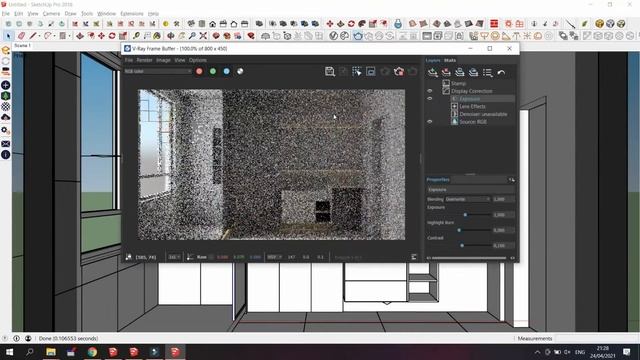This screenshot has width=640, height=360.
Task: Open Chrome from the Windows taskbar
Action: tap(92, 352)
